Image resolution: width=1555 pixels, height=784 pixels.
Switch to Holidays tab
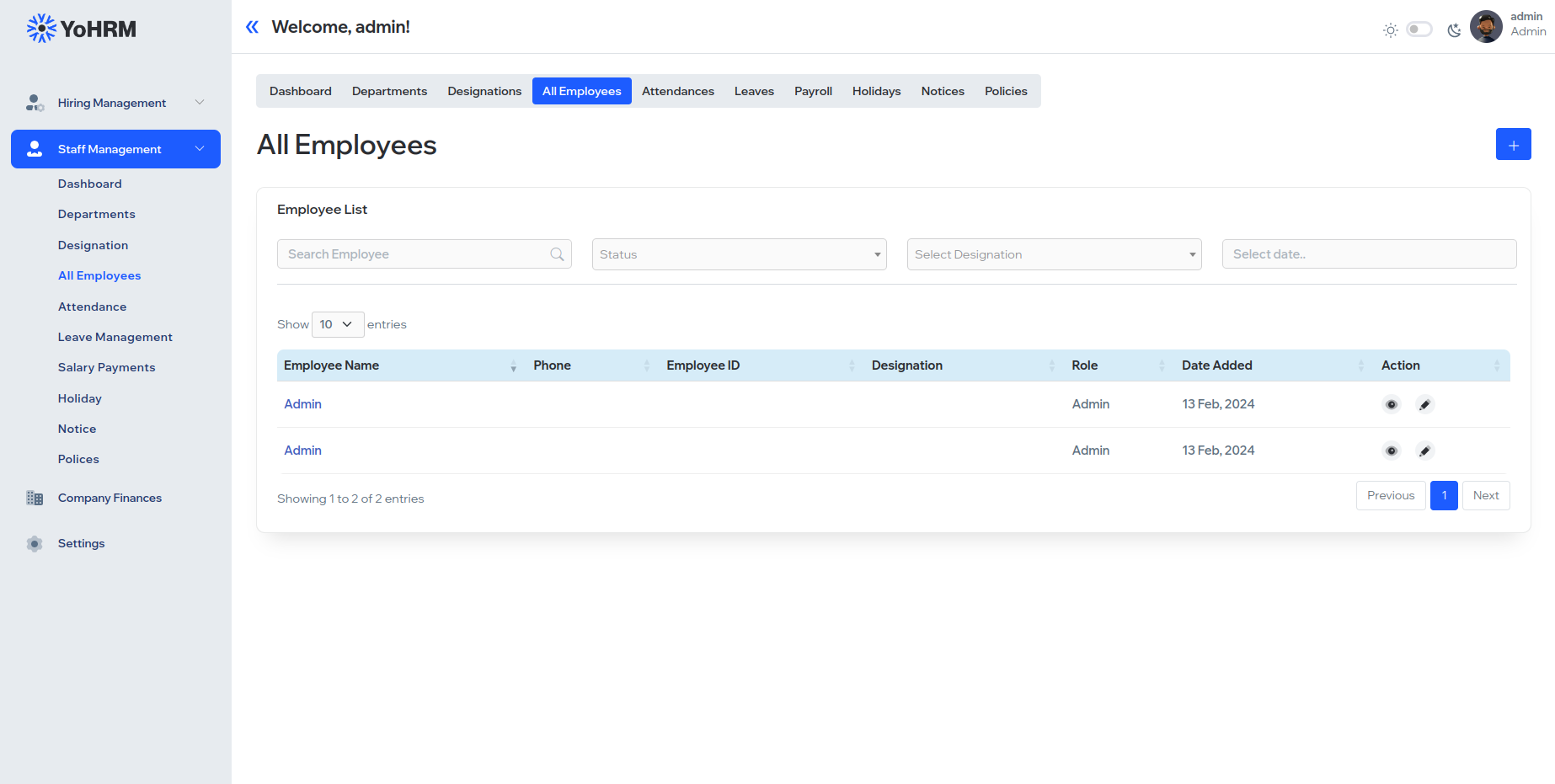tap(876, 91)
